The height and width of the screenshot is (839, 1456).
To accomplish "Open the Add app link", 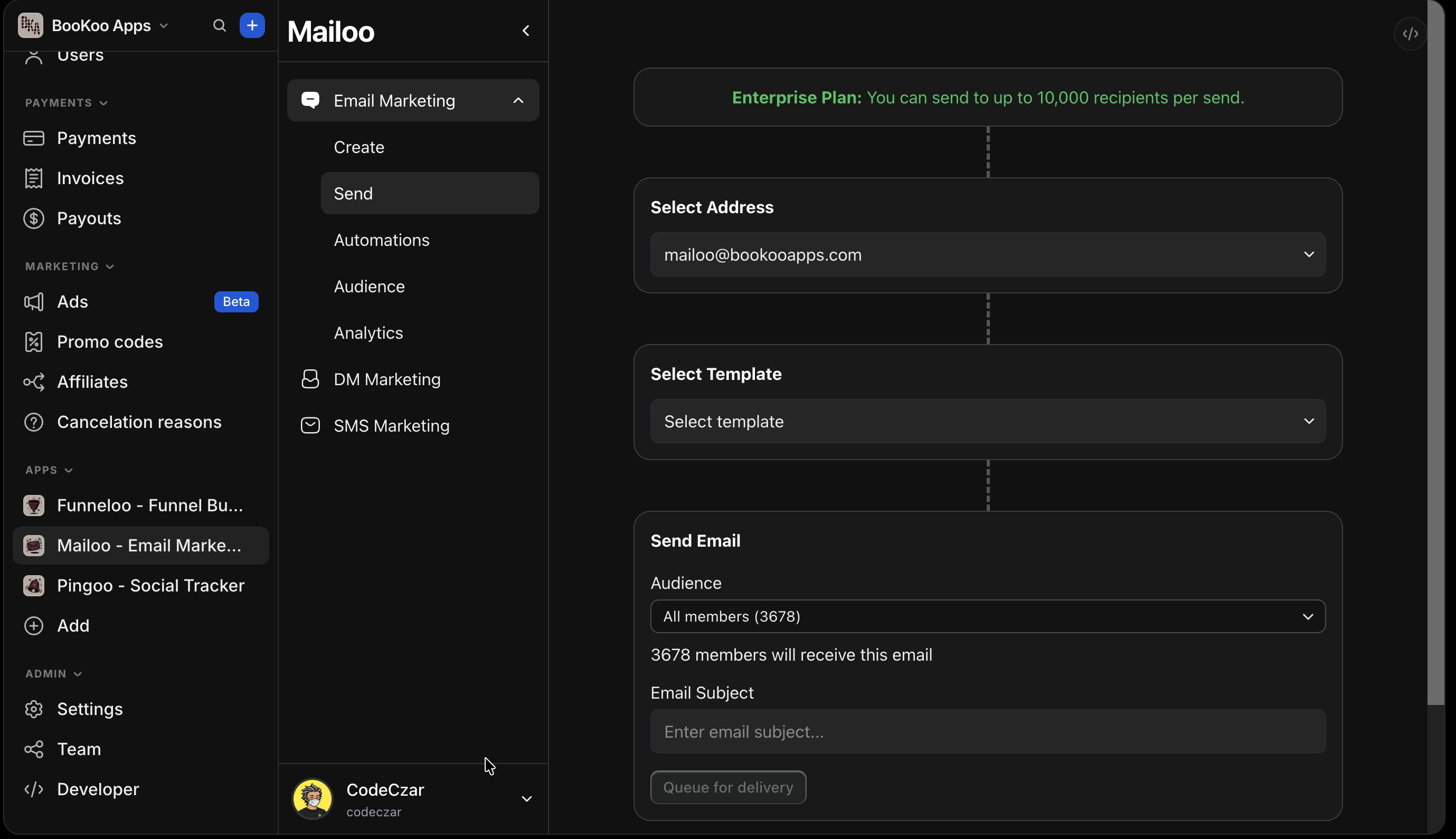I will click(x=73, y=626).
